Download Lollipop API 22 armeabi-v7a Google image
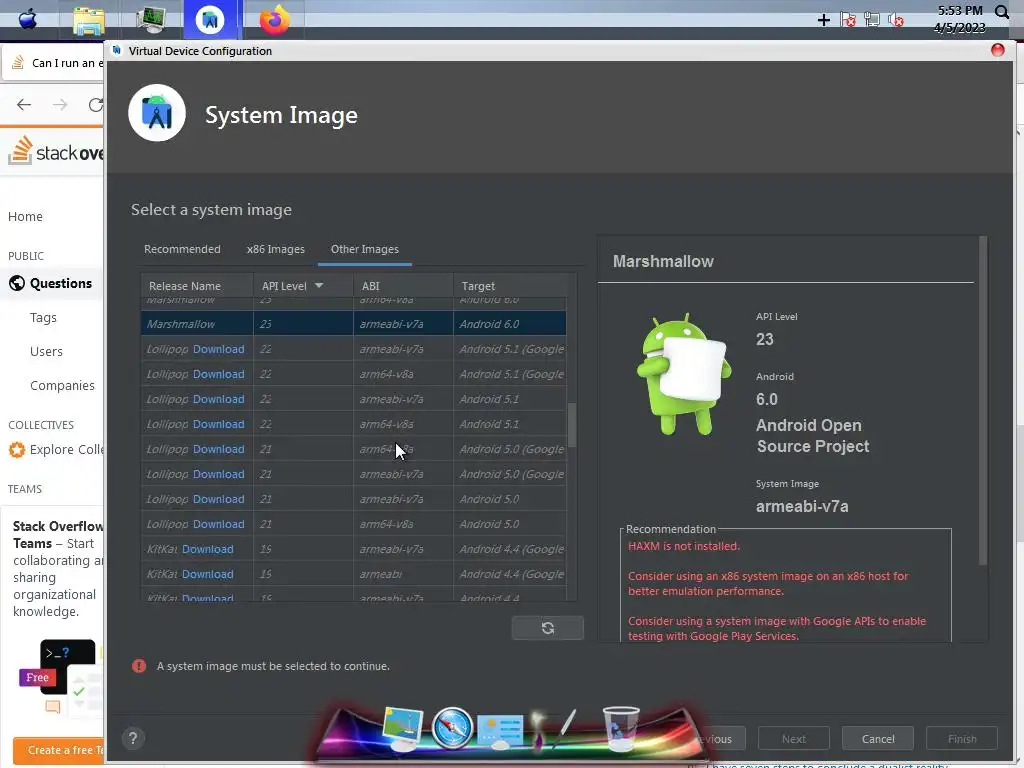 218,349
